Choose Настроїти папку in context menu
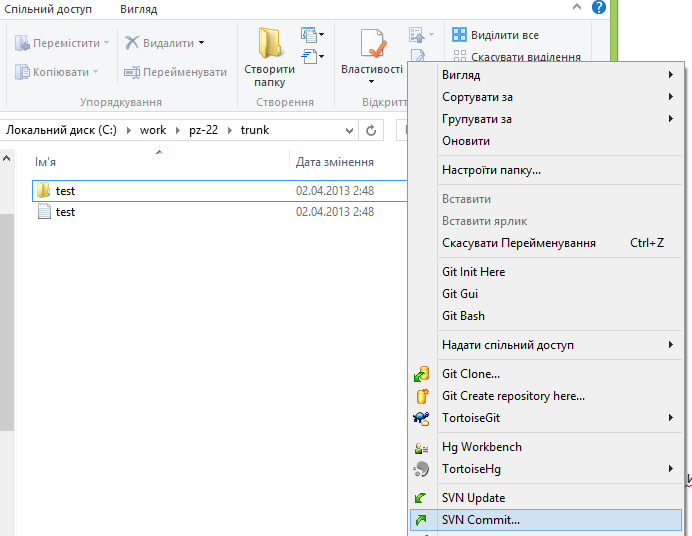Image resolution: width=692 pixels, height=536 pixels. 546,170
